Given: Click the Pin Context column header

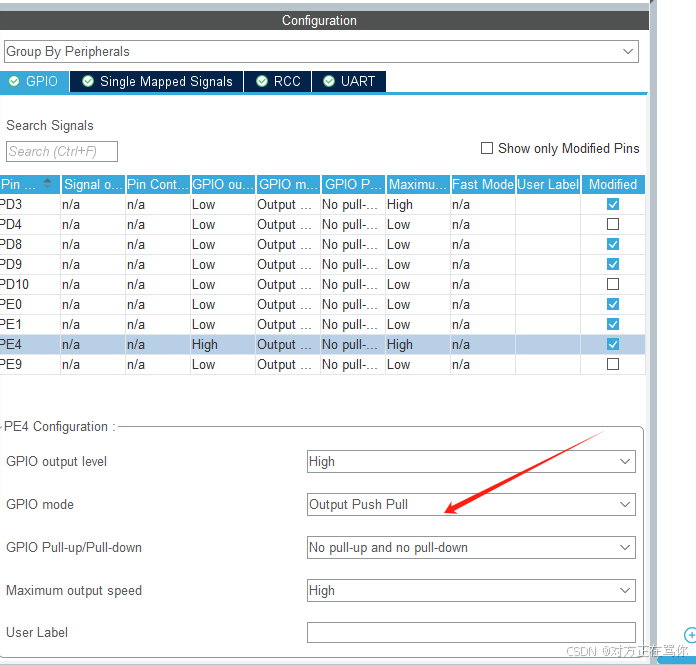Looking at the screenshot, I should coord(158,184).
